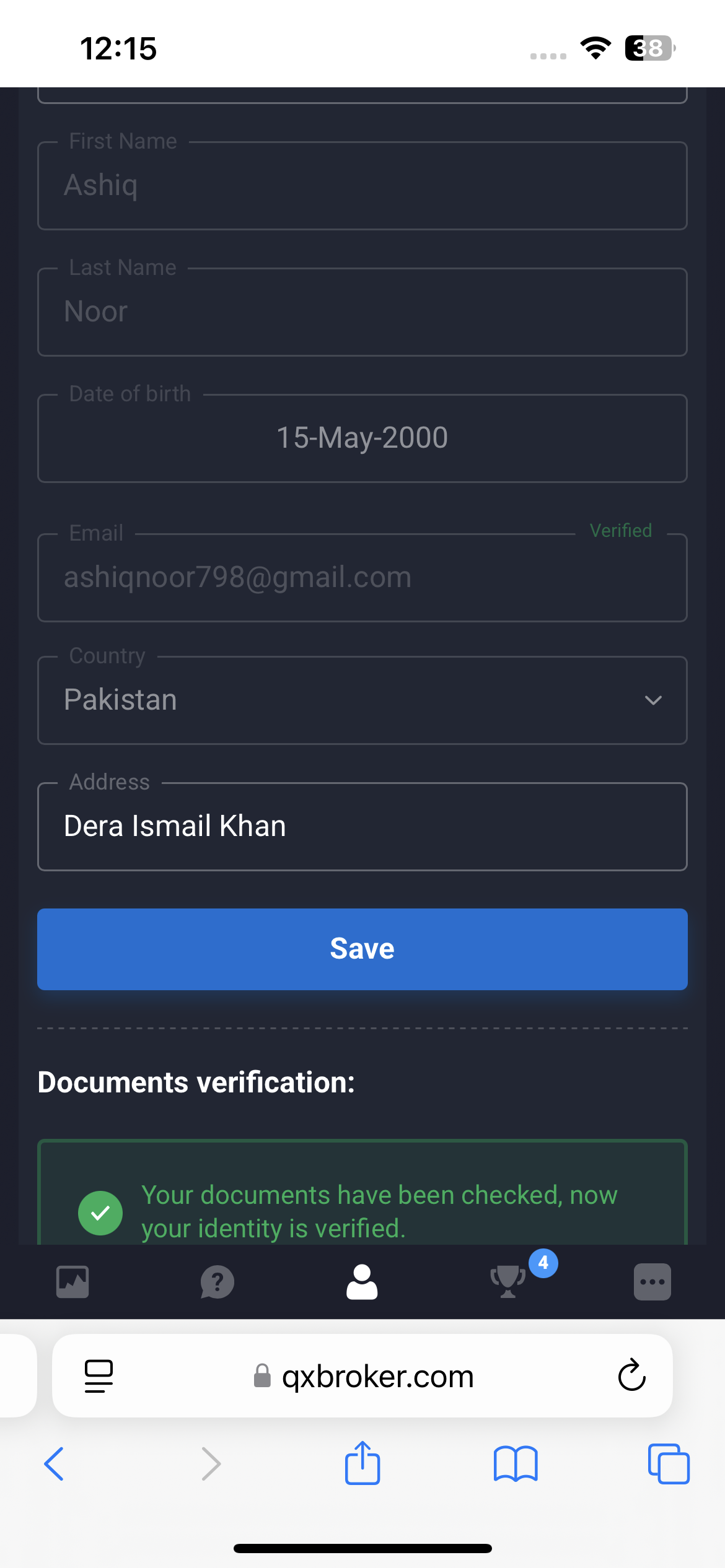725x1568 pixels.
Task: Select the Date of birth field
Action: [x=362, y=438]
